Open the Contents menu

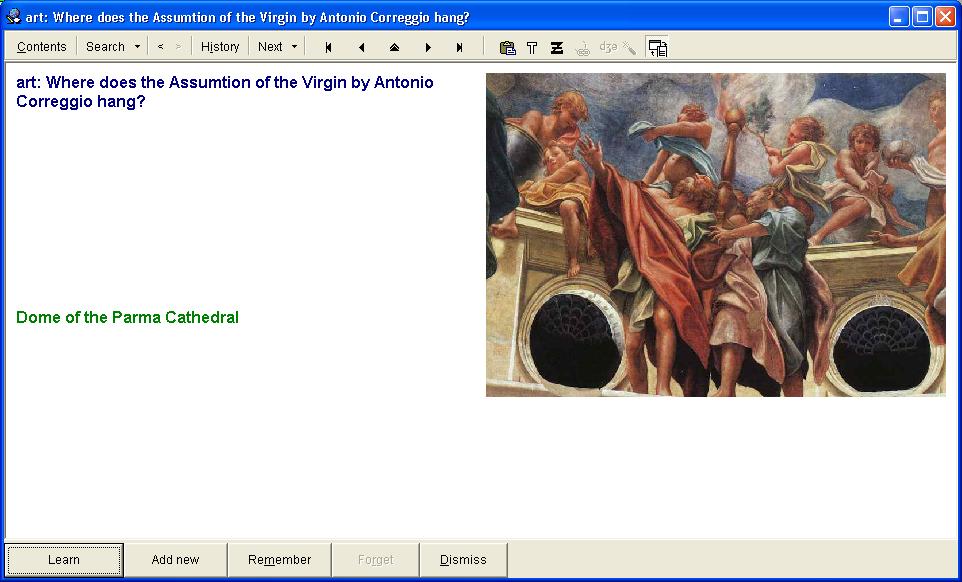42,47
